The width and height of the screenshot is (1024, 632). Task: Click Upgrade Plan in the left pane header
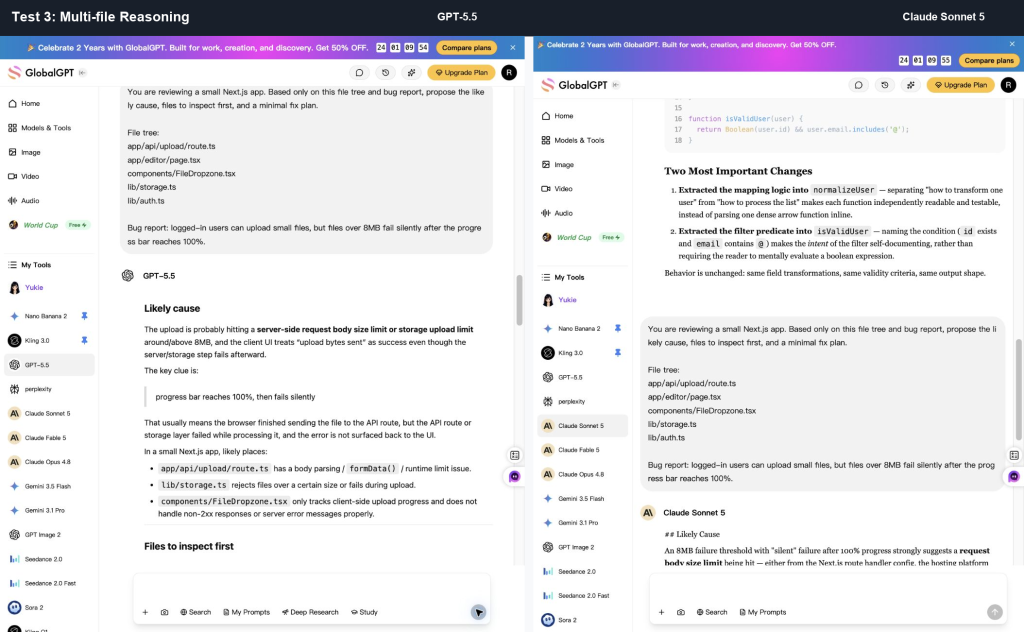462,72
